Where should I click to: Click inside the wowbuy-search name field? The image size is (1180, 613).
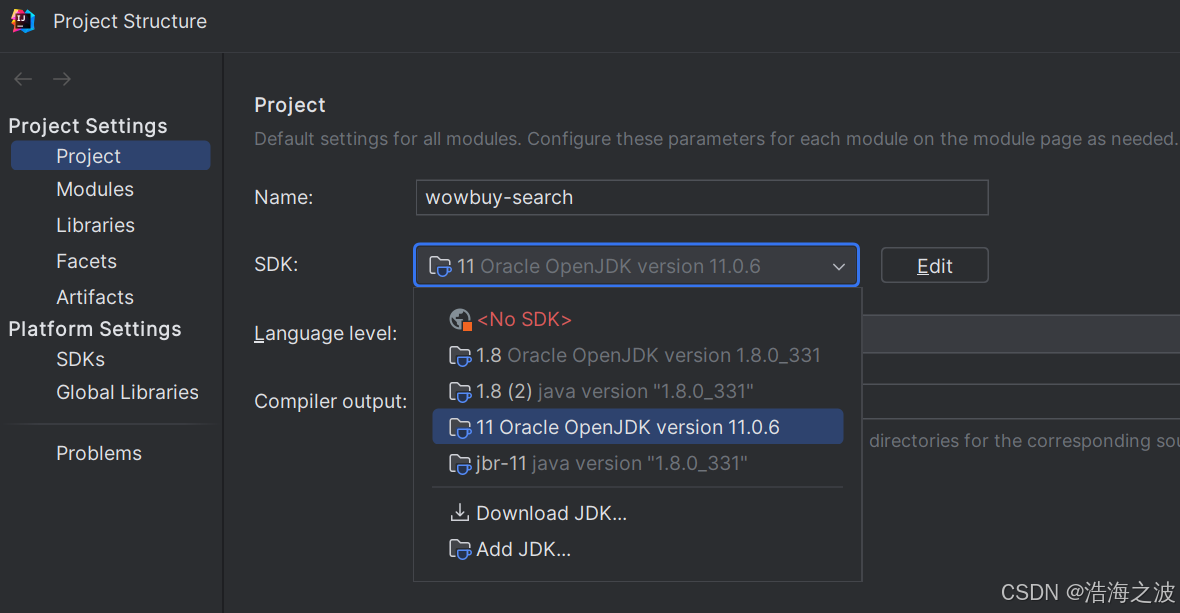[x=700, y=197]
